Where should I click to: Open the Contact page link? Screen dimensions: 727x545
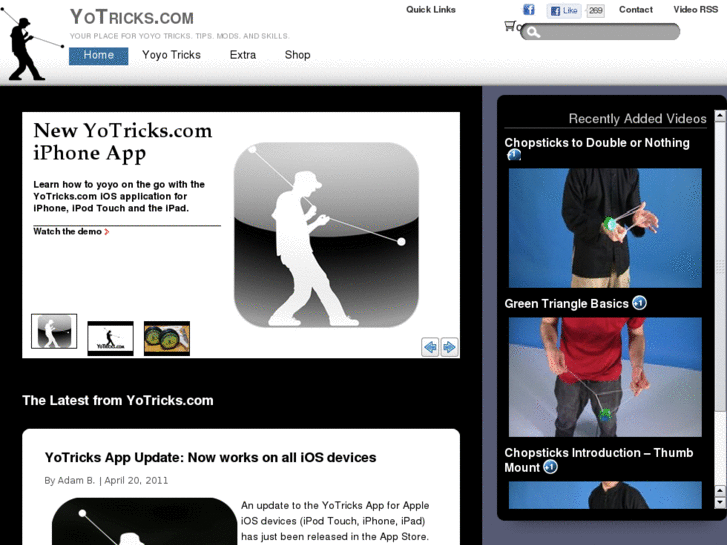pos(636,10)
